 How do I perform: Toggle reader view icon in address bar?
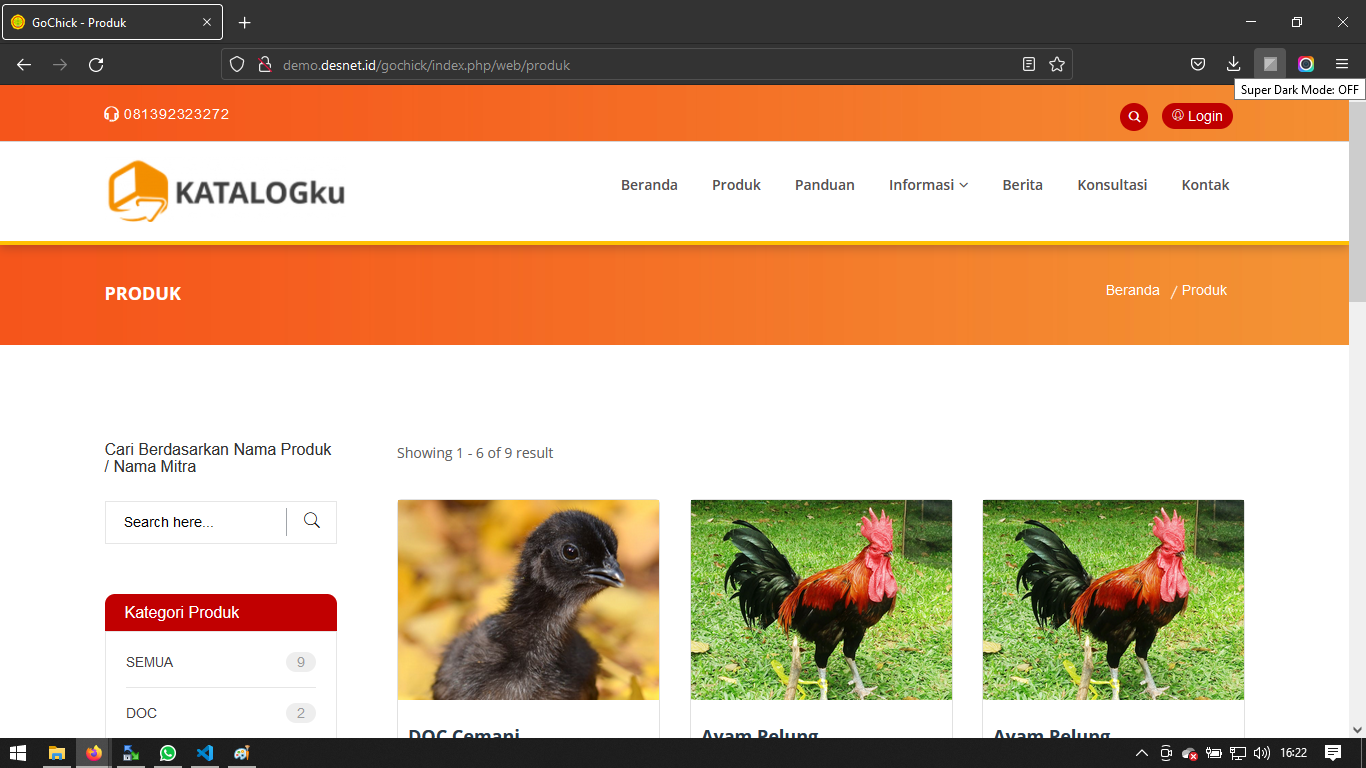pyautogui.click(x=1029, y=64)
